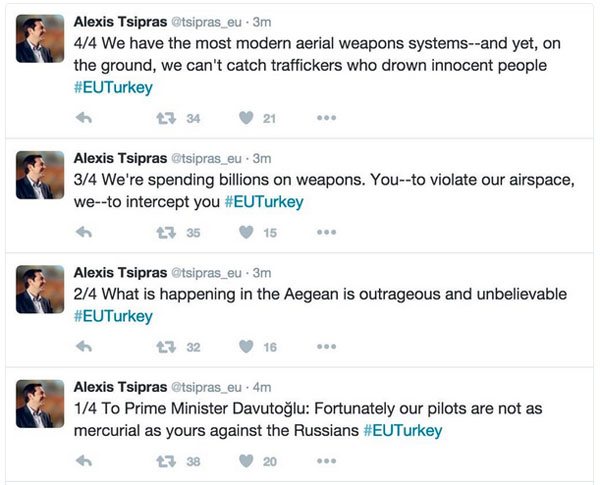
Task: Reply to the 2/4 Aegean tweet
Action: click(x=84, y=347)
